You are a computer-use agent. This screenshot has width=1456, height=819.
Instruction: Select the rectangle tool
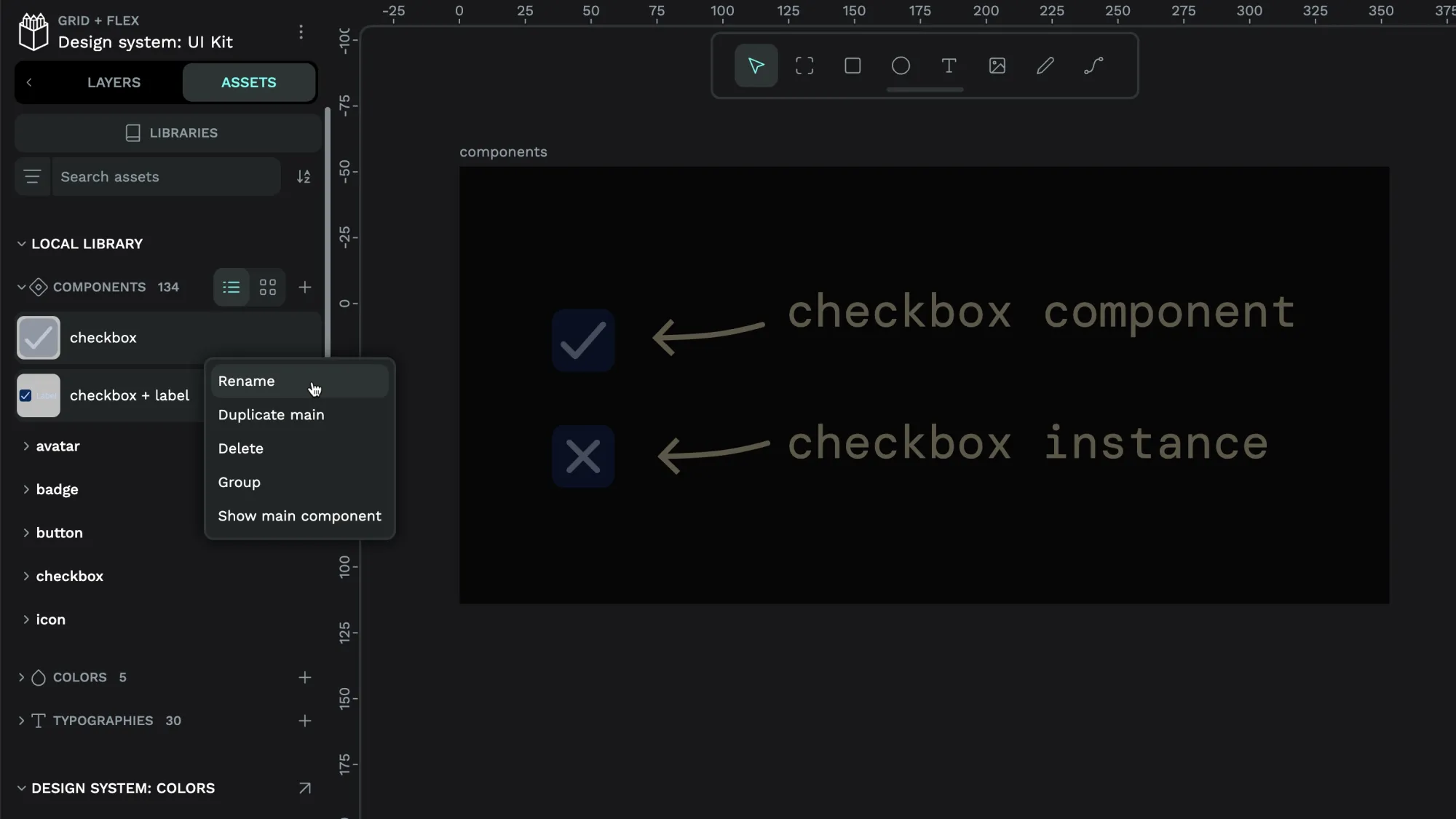(x=852, y=65)
